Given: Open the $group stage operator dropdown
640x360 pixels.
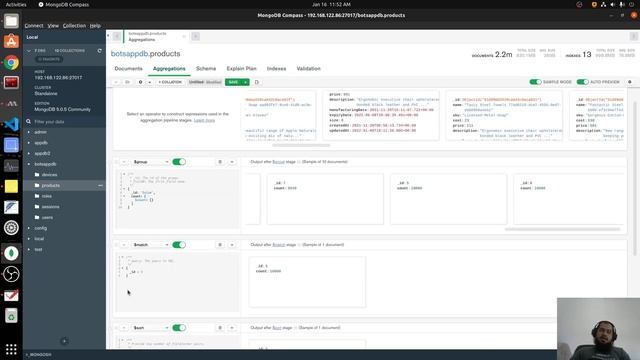Looking at the screenshot, I should tap(150, 162).
